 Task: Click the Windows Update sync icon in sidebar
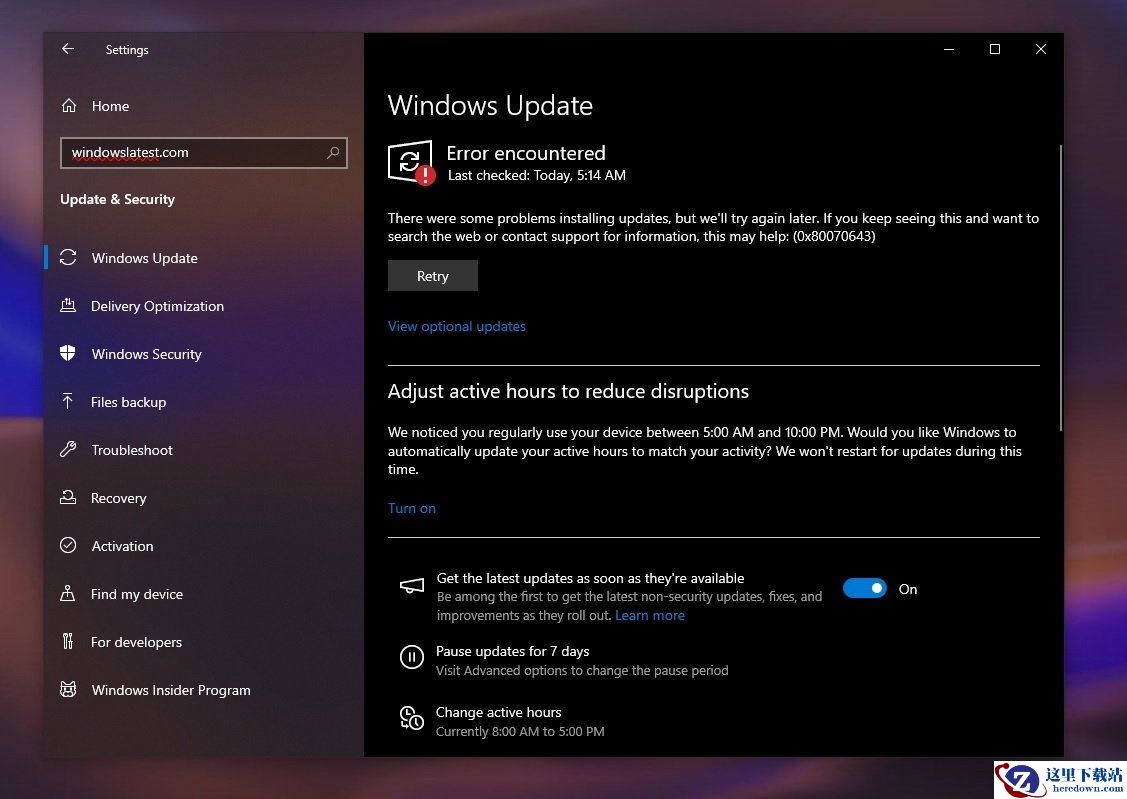pyautogui.click(x=68, y=257)
